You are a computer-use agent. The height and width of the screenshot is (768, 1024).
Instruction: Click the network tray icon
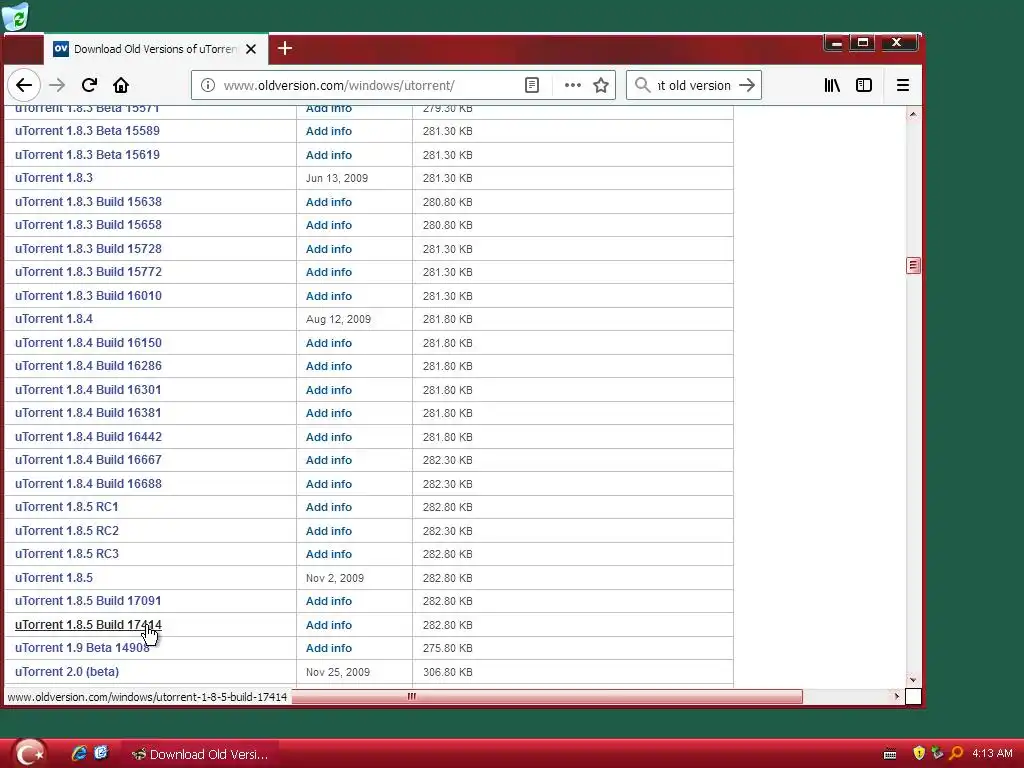pos(937,754)
